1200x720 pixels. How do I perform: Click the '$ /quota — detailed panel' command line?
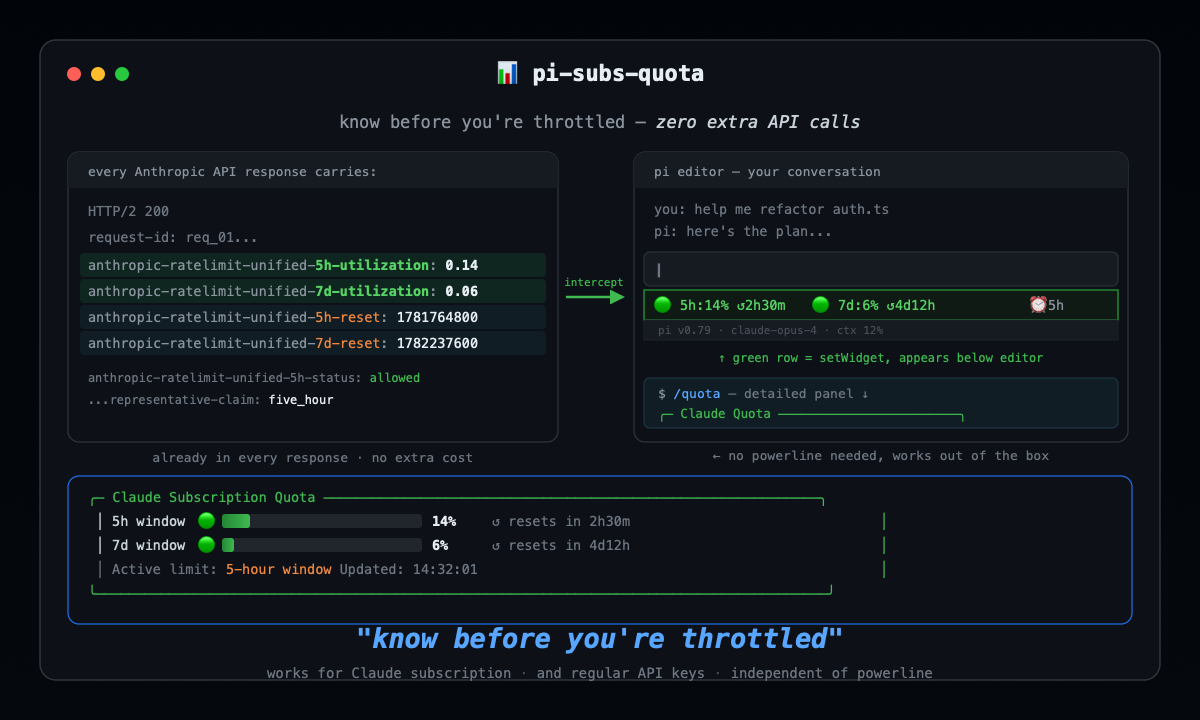point(763,394)
